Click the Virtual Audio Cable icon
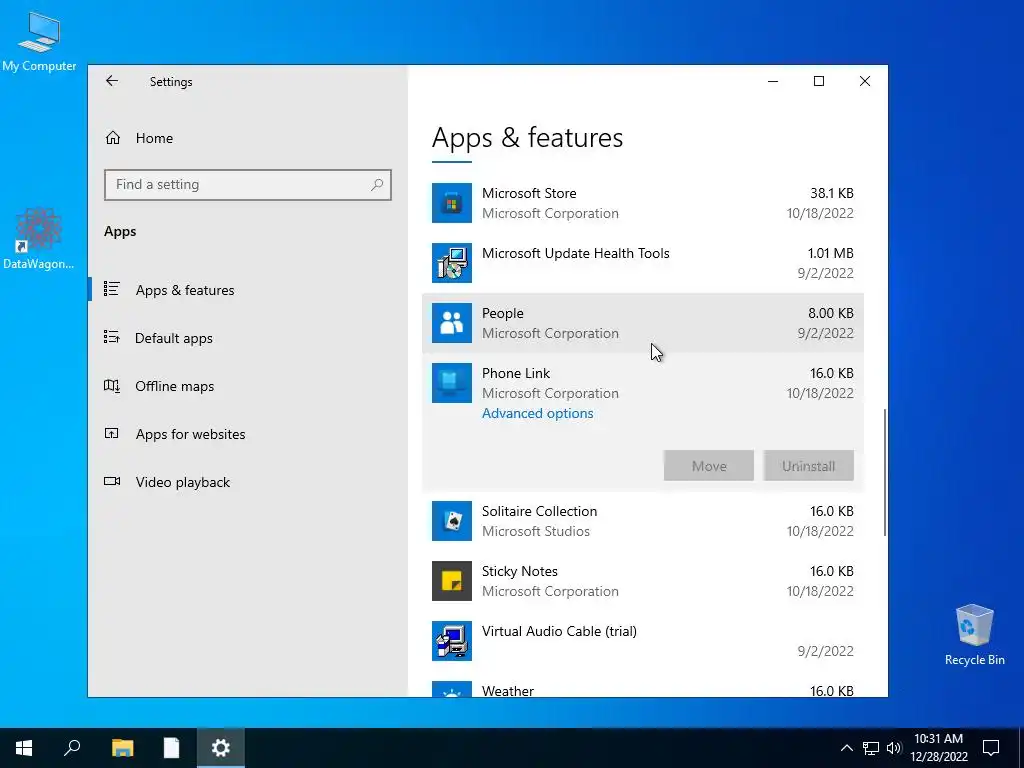The height and width of the screenshot is (768, 1024). (x=451, y=641)
